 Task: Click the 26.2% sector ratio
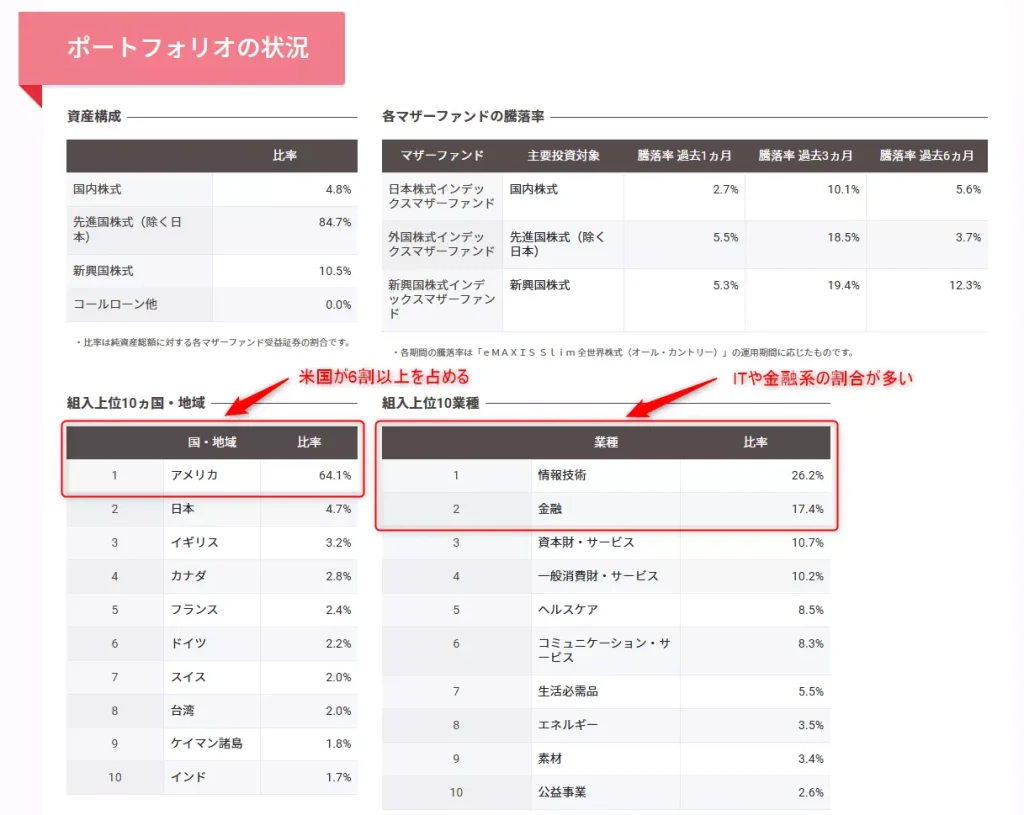pyautogui.click(x=807, y=475)
